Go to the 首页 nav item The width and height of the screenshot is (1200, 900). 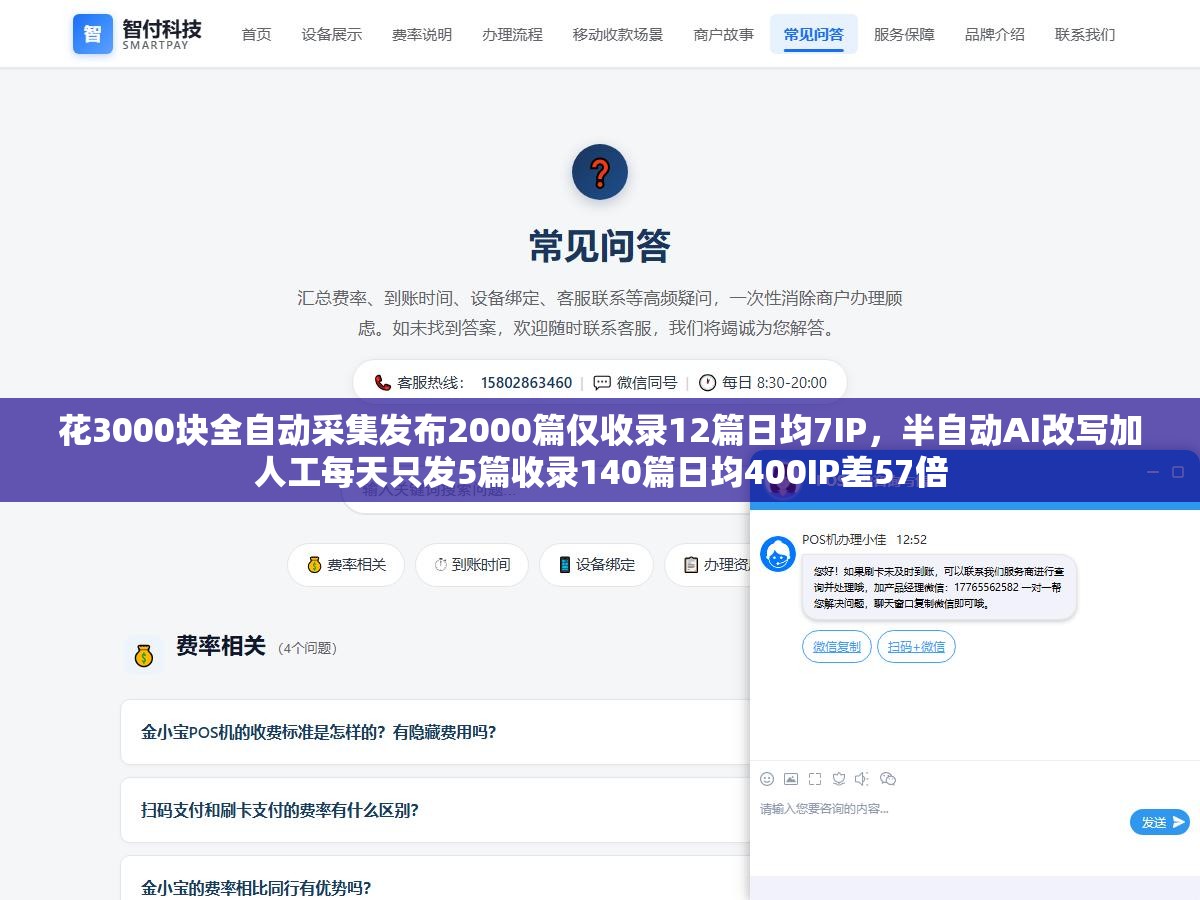(256, 34)
